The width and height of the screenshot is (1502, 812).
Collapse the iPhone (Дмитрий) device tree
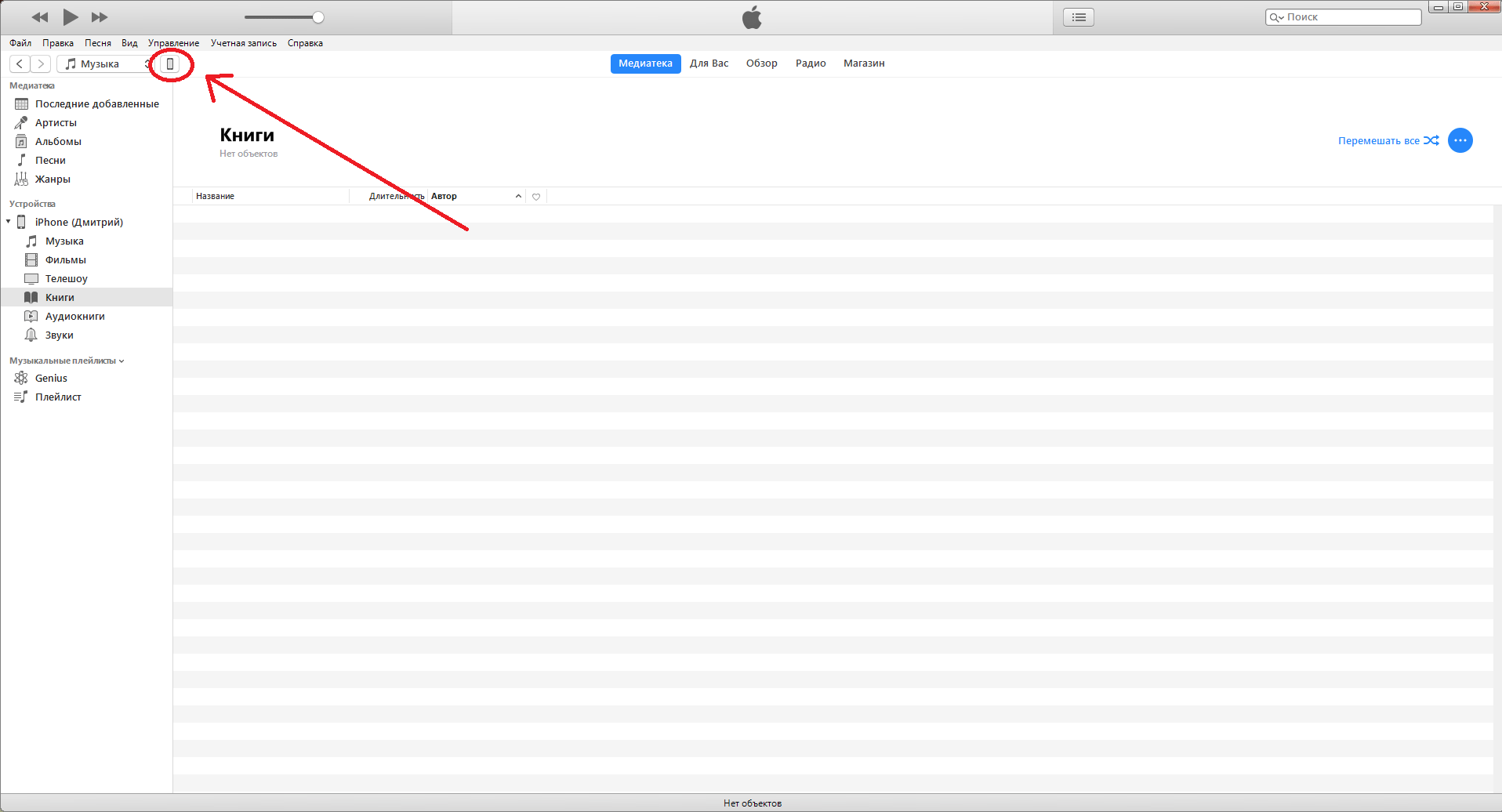(x=9, y=222)
